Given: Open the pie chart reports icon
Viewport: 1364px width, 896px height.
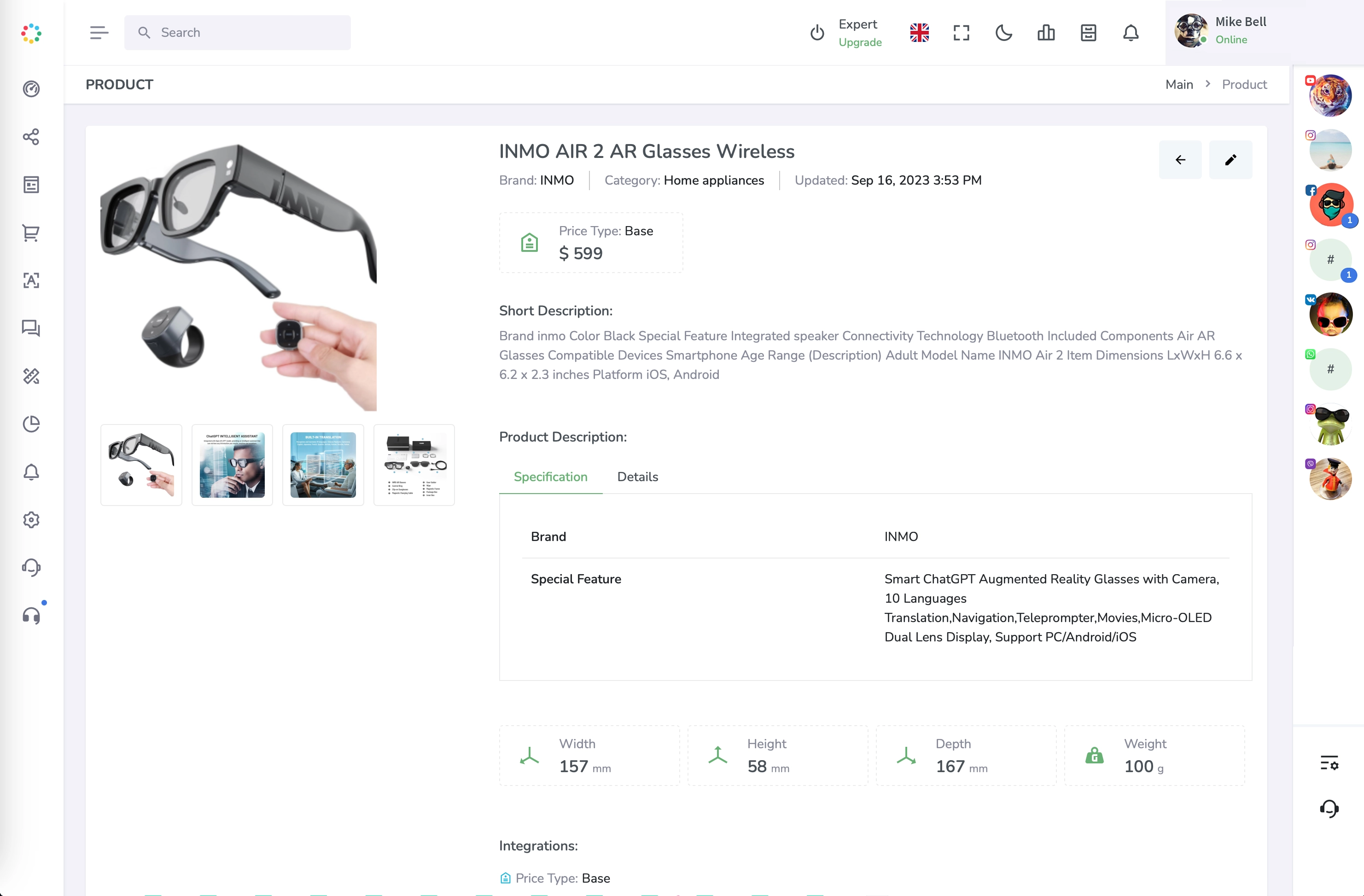Looking at the screenshot, I should click(31, 424).
